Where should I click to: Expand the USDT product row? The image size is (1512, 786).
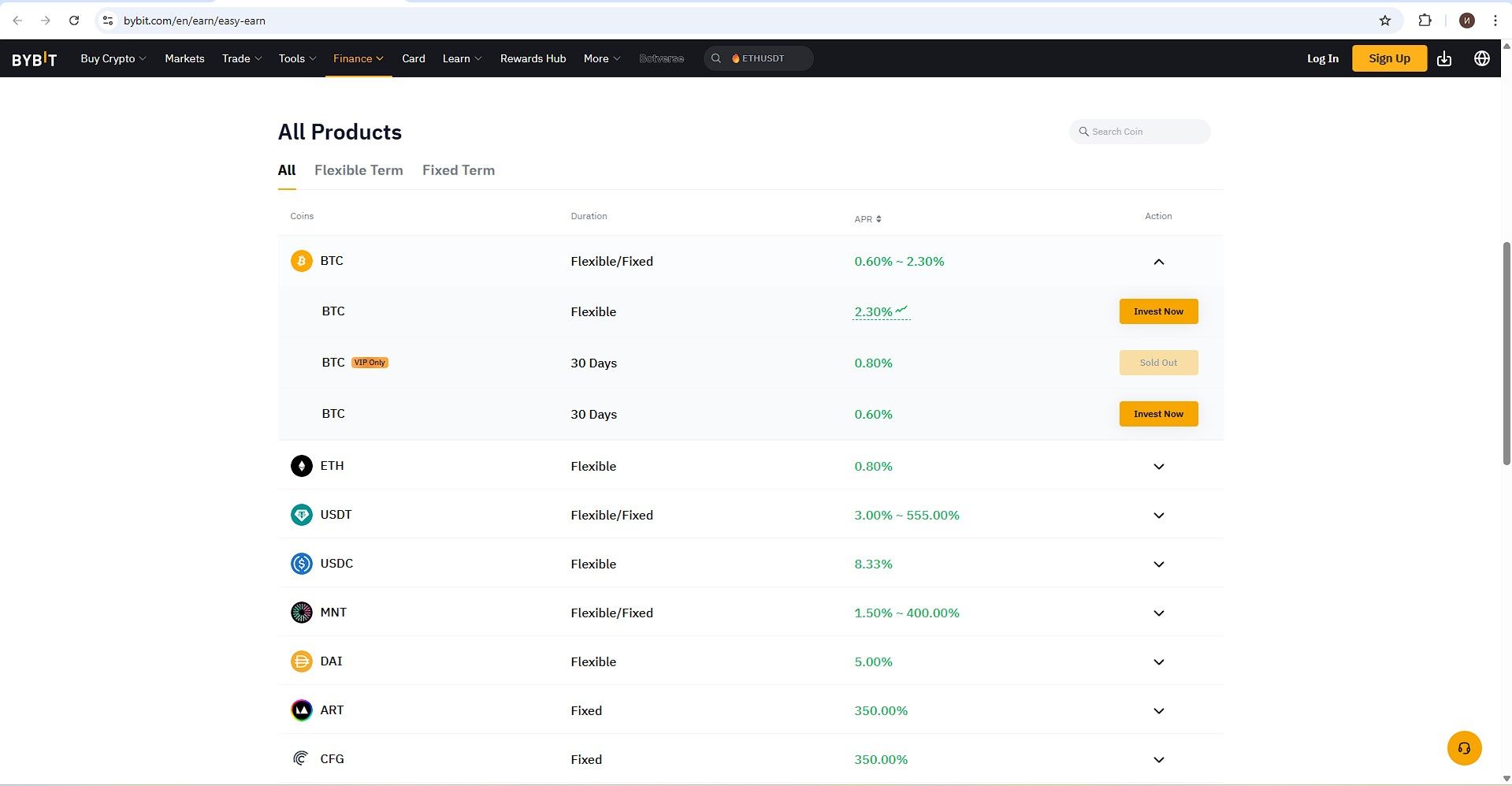click(x=1158, y=516)
